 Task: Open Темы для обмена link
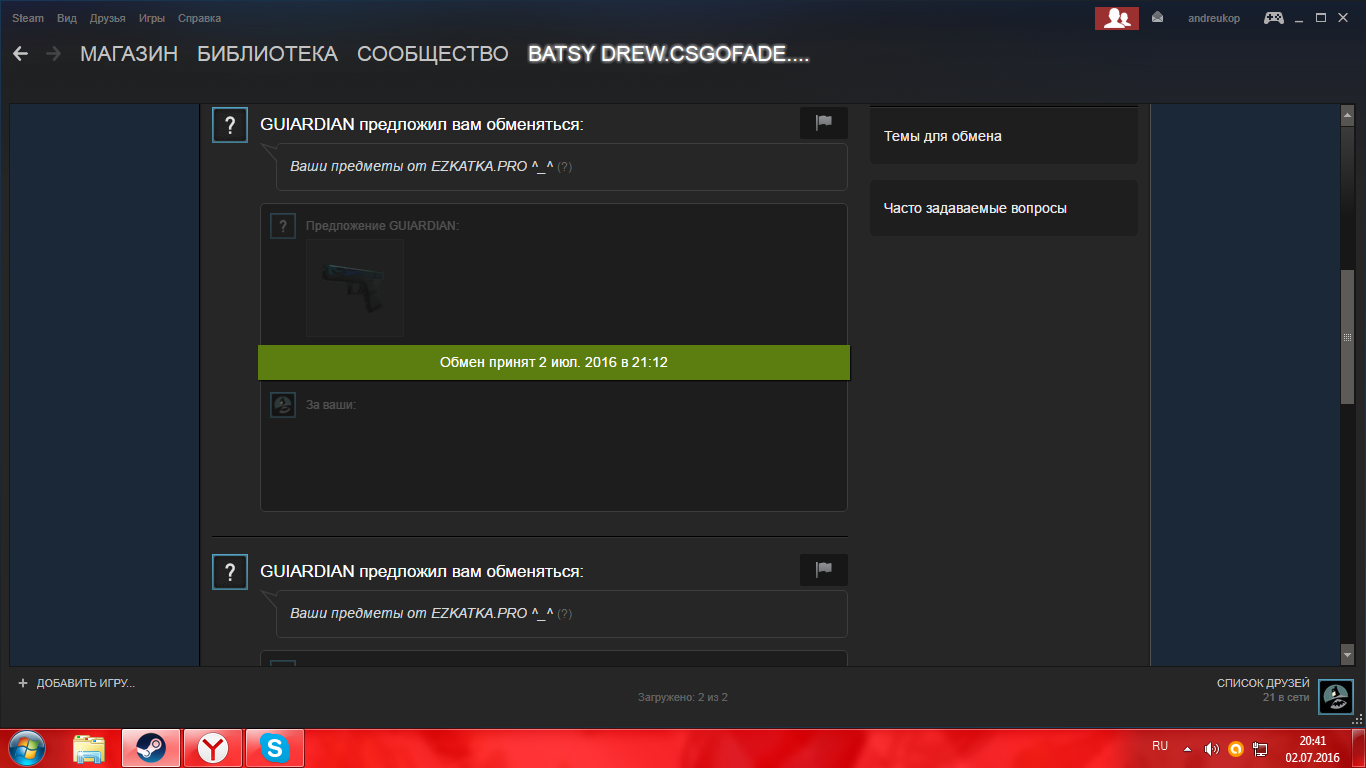1004,136
